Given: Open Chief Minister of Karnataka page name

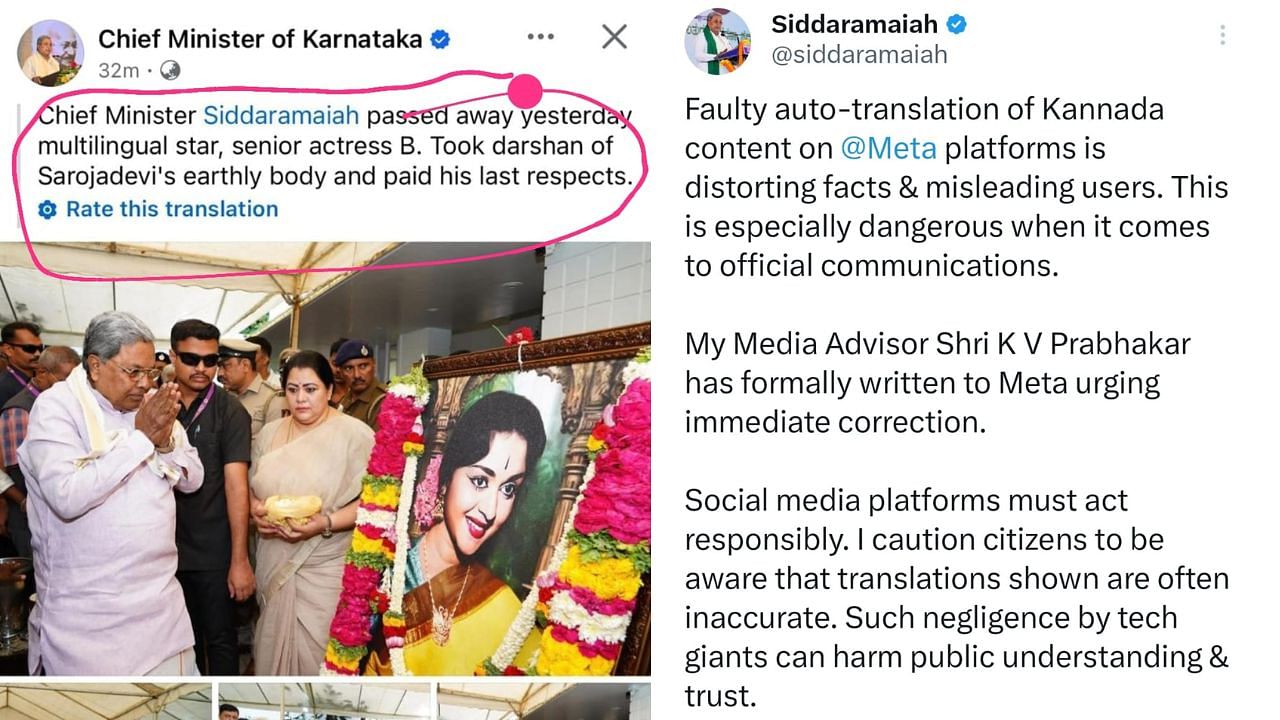Looking at the screenshot, I should [260, 39].
